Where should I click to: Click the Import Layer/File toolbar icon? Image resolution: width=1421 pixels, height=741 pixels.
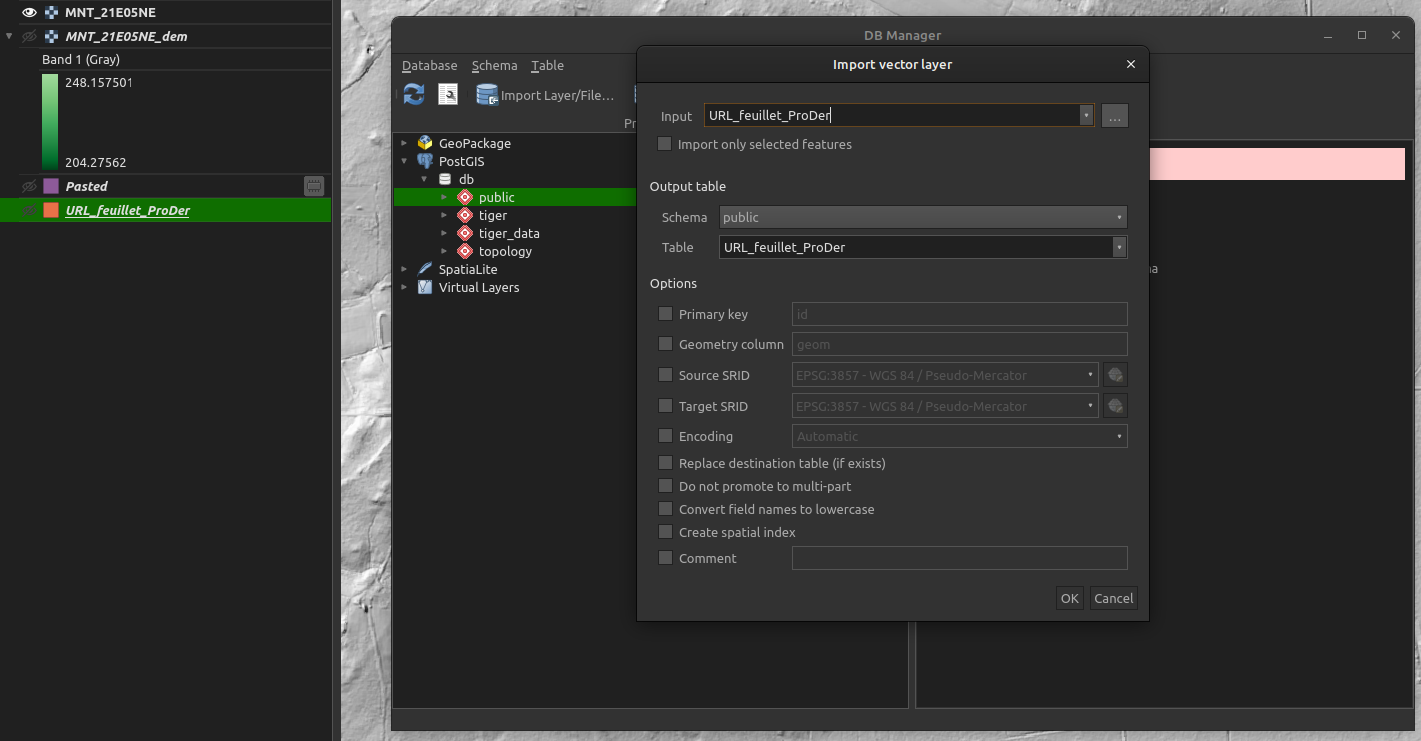click(487, 95)
